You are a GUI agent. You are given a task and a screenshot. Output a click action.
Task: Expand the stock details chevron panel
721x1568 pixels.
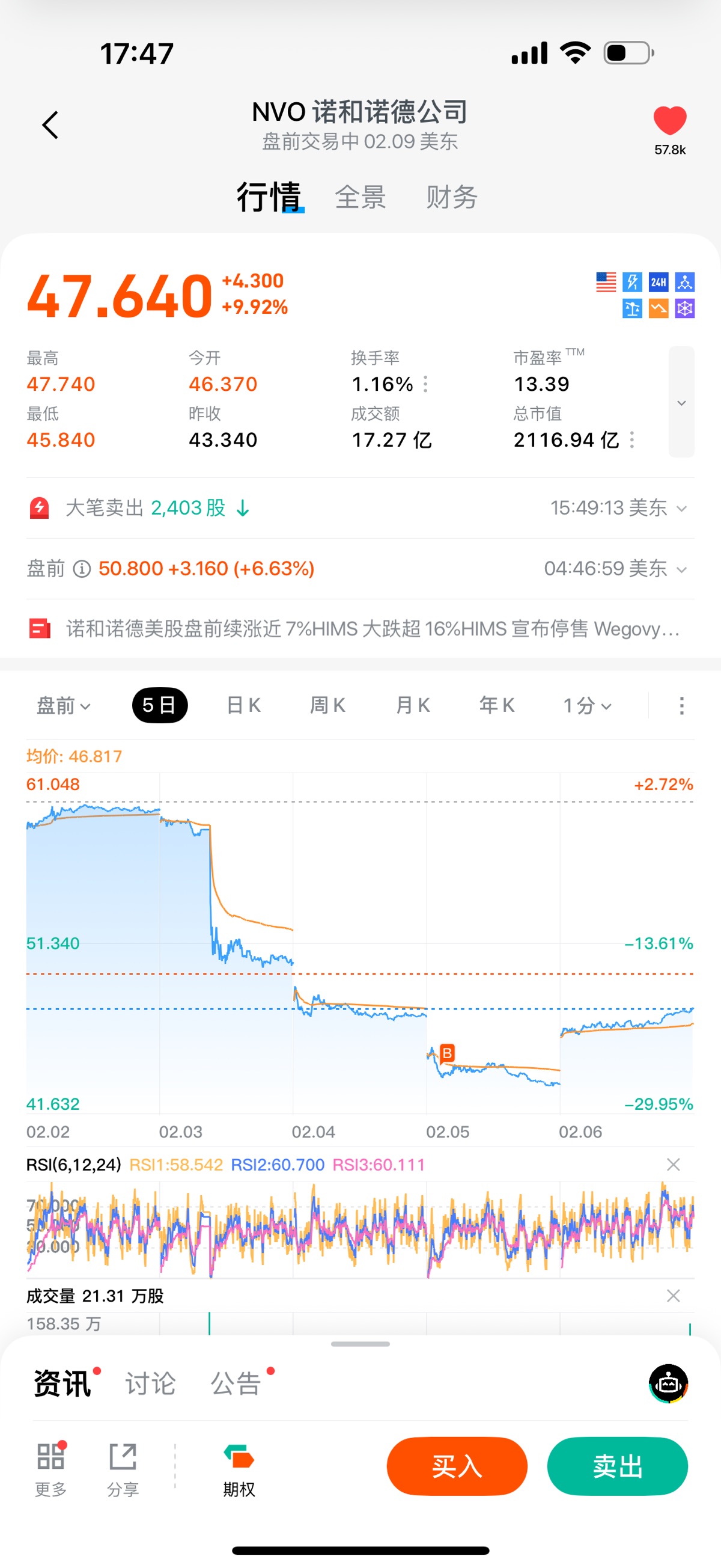pos(681,402)
